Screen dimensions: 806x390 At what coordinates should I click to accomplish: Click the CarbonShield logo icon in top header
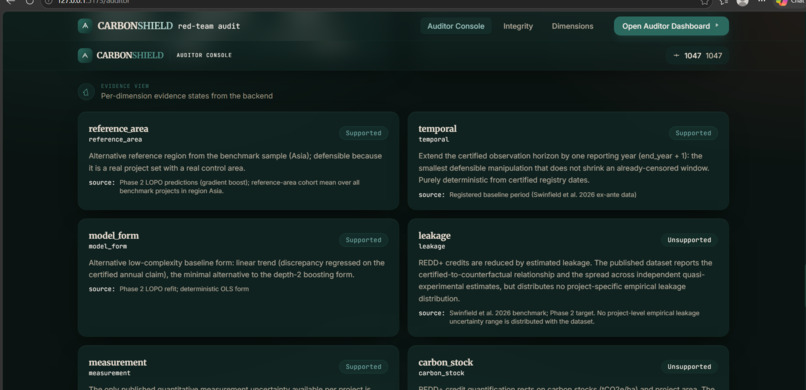(x=85, y=26)
